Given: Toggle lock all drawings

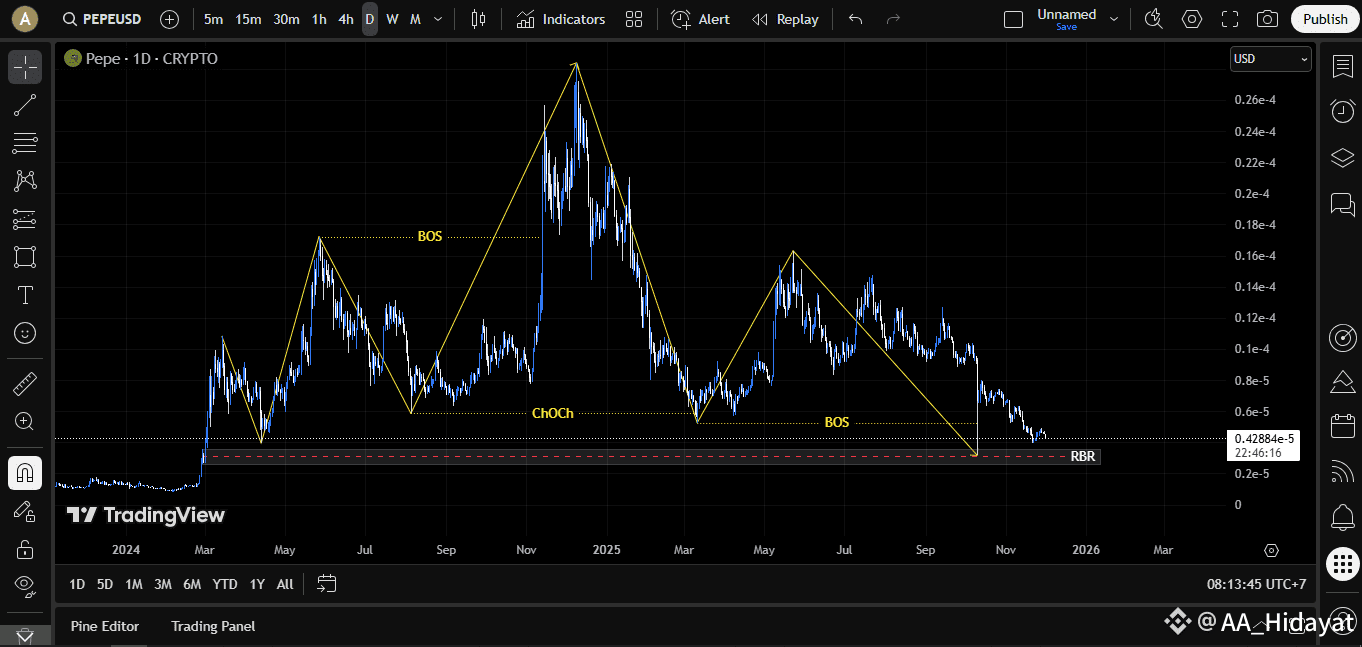Looking at the screenshot, I should point(25,548).
